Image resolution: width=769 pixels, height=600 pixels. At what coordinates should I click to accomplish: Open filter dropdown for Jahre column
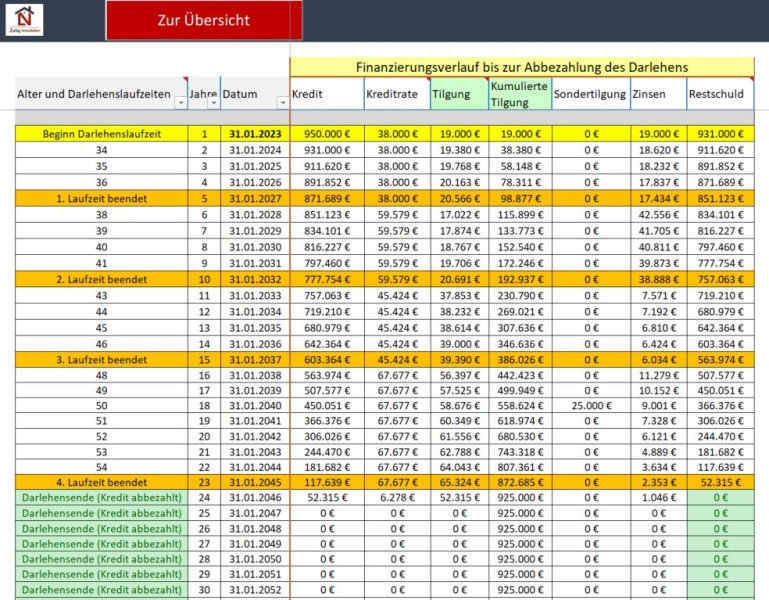point(213,103)
